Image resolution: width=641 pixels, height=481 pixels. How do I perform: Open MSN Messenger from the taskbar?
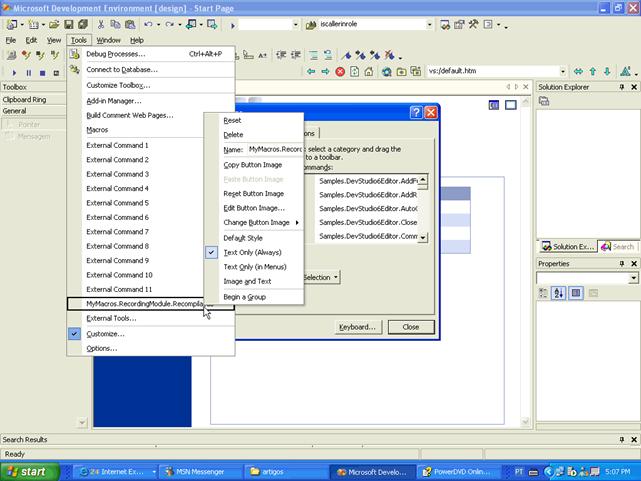point(199,472)
